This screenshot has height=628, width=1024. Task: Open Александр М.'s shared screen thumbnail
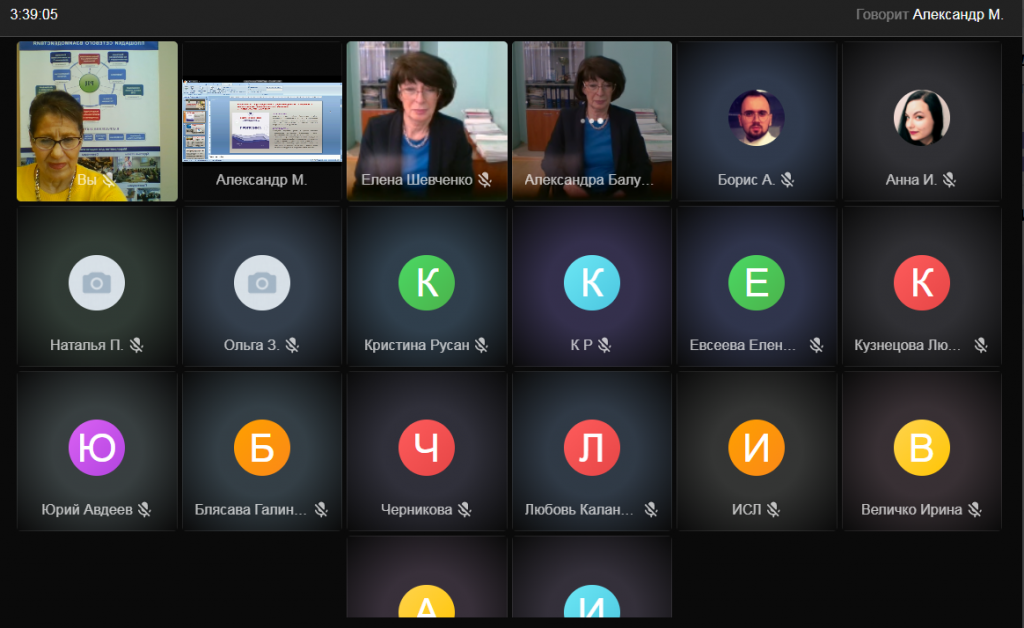click(x=262, y=121)
